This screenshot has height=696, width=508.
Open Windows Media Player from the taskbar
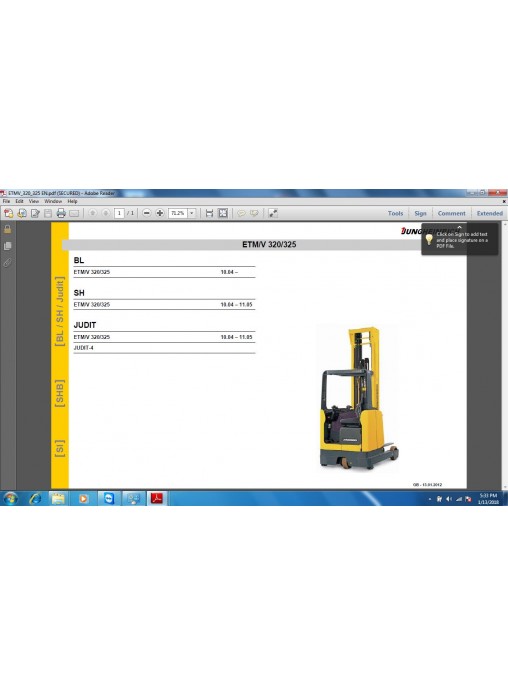pyautogui.click(x=83, y=498)
